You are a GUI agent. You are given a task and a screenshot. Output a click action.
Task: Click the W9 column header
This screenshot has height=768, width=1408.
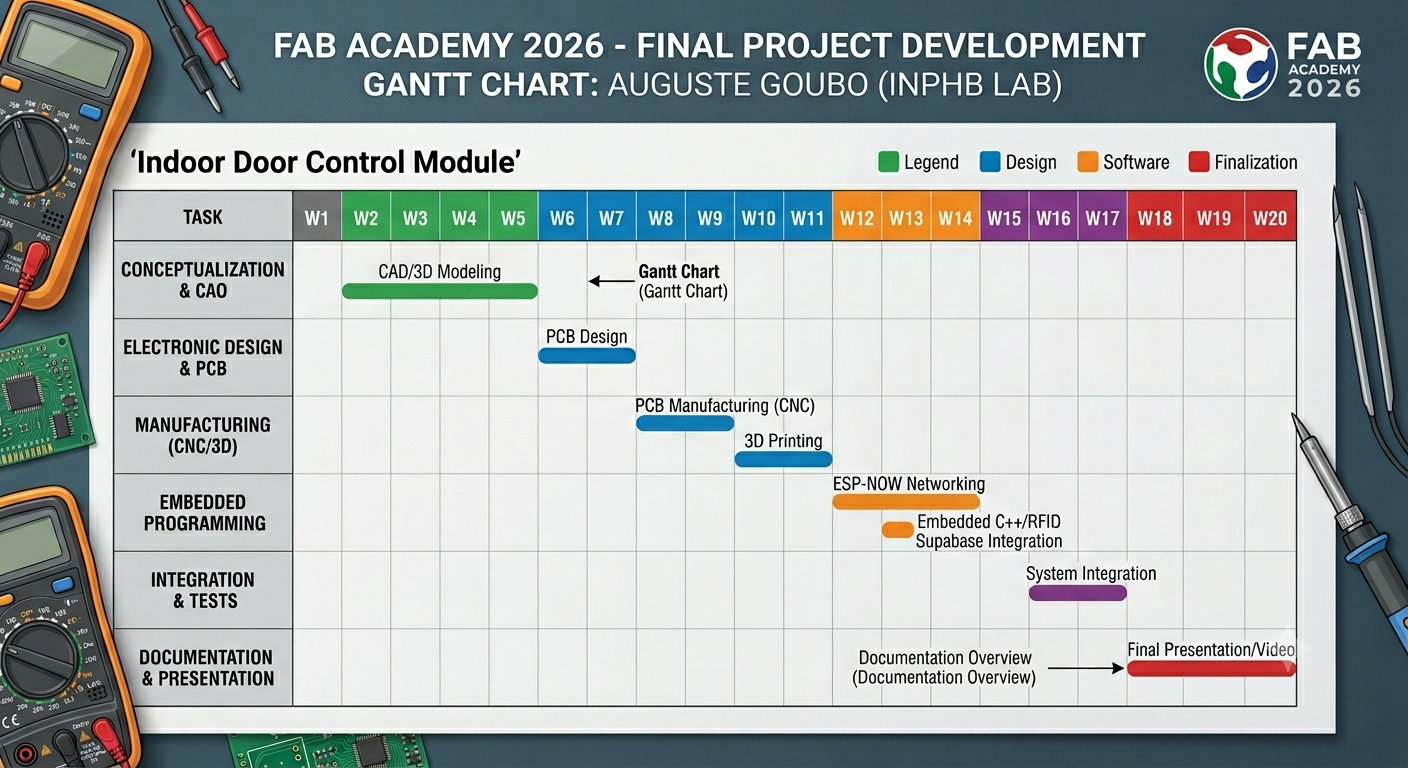pyautogui.click(x=709, y=217)
